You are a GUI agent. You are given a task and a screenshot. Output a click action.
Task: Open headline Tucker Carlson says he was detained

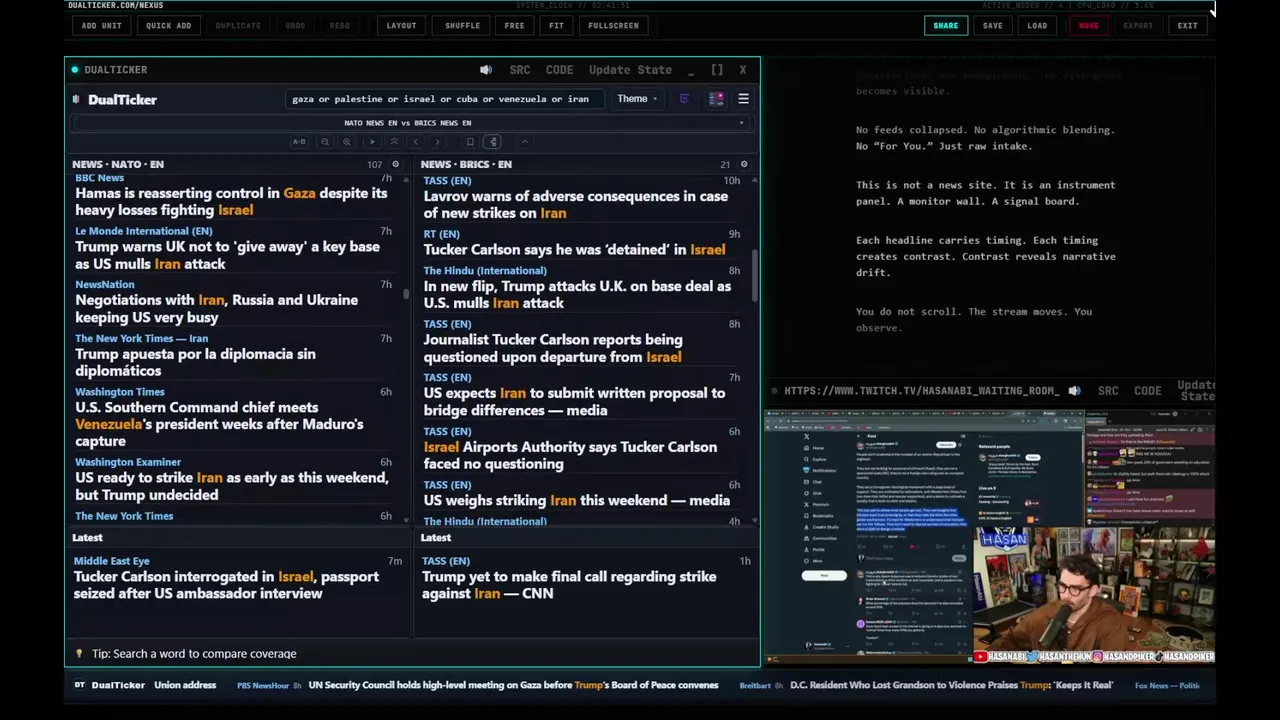(574, 250)
